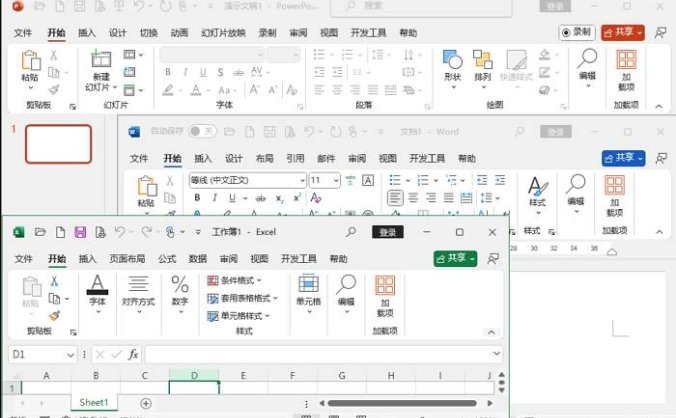Select the slide 1 thumbnail in PowerPoint
The width and height of the screenshot is (676, 418).
pos(59,144)
